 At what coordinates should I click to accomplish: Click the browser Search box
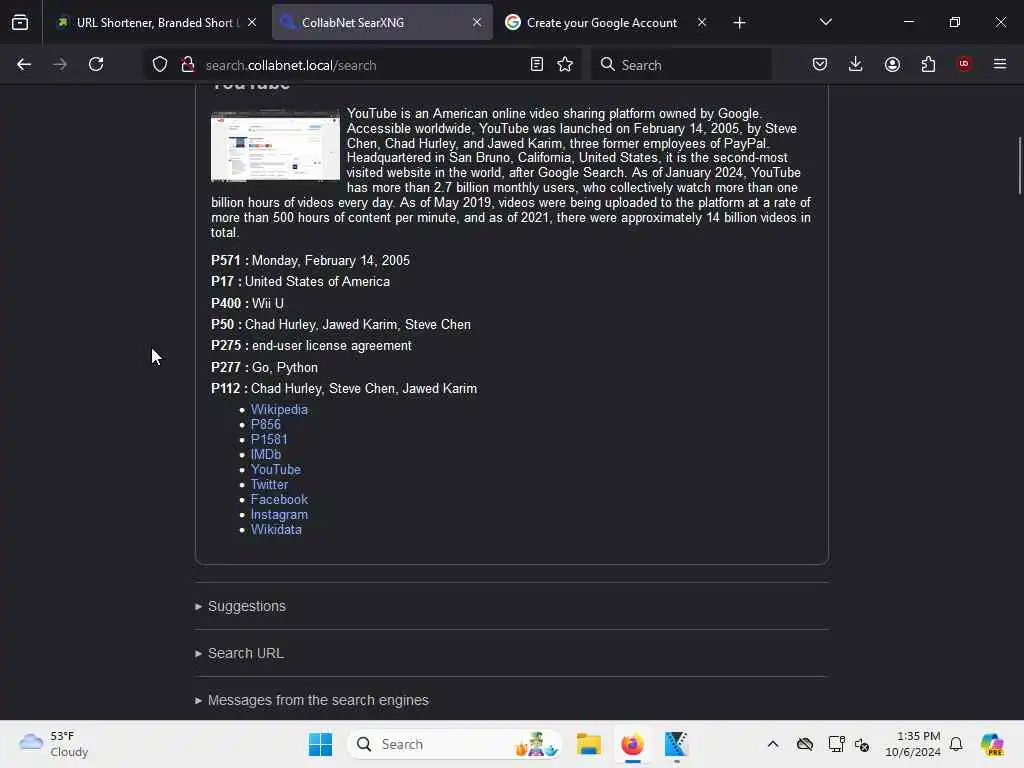[x=681, y=65]
